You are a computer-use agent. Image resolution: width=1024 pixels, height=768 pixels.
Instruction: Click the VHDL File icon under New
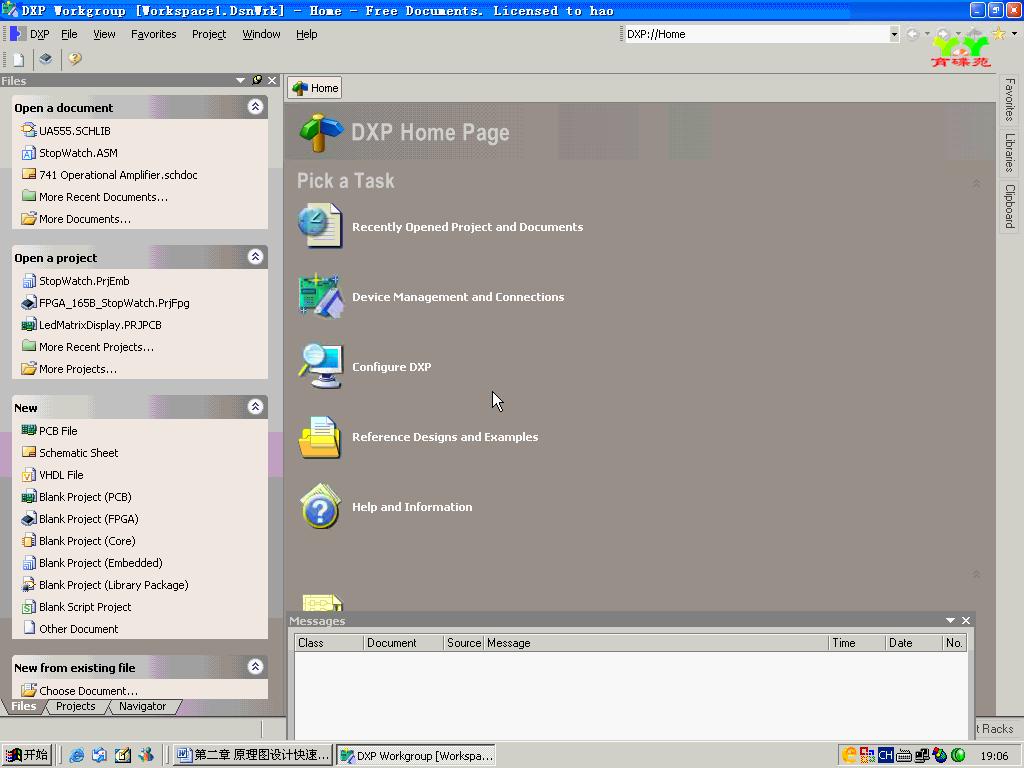coord(29,475)
